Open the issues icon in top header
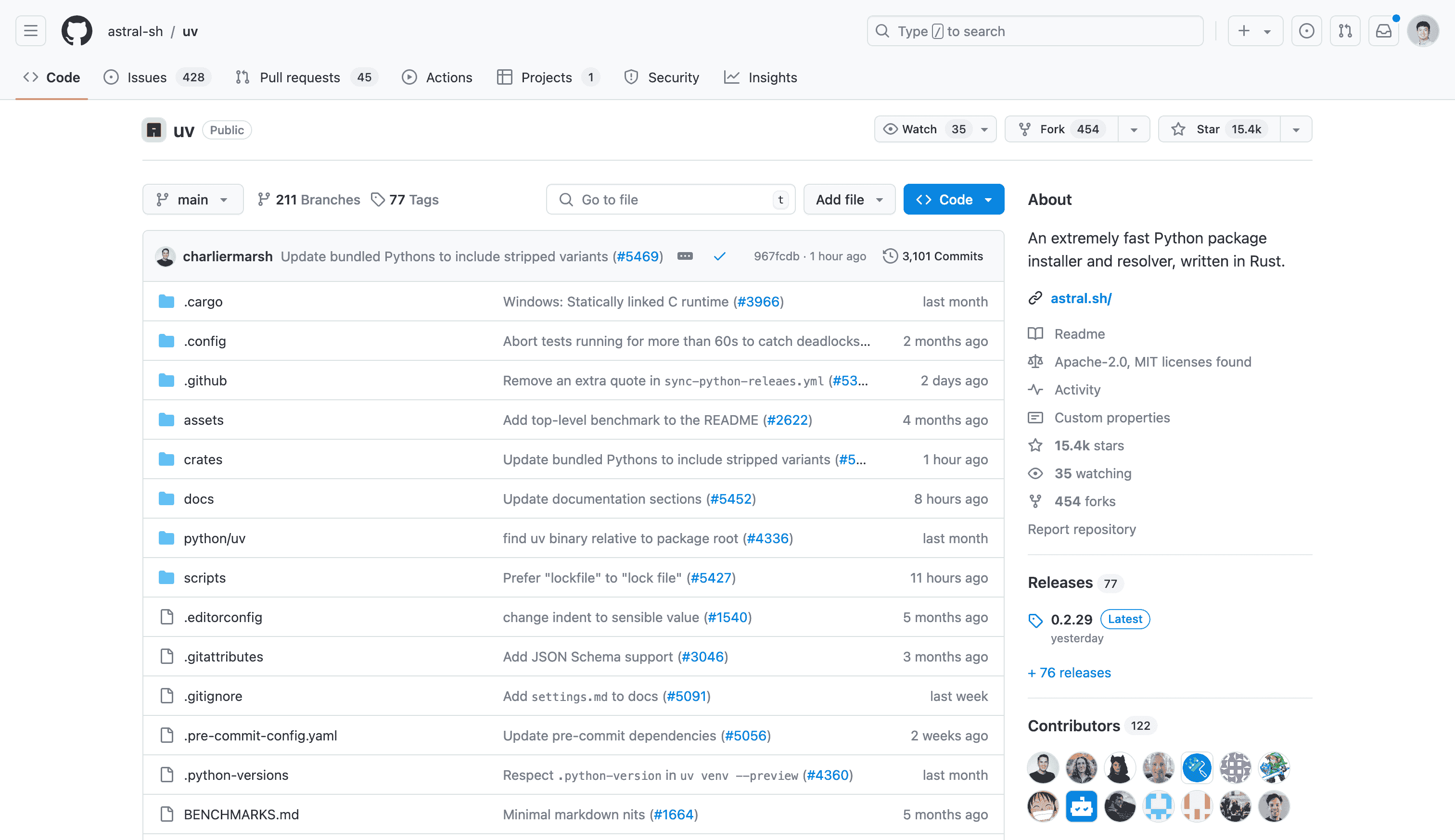The height and width of the screenshot is (840, 1455). click(1306, 31)
